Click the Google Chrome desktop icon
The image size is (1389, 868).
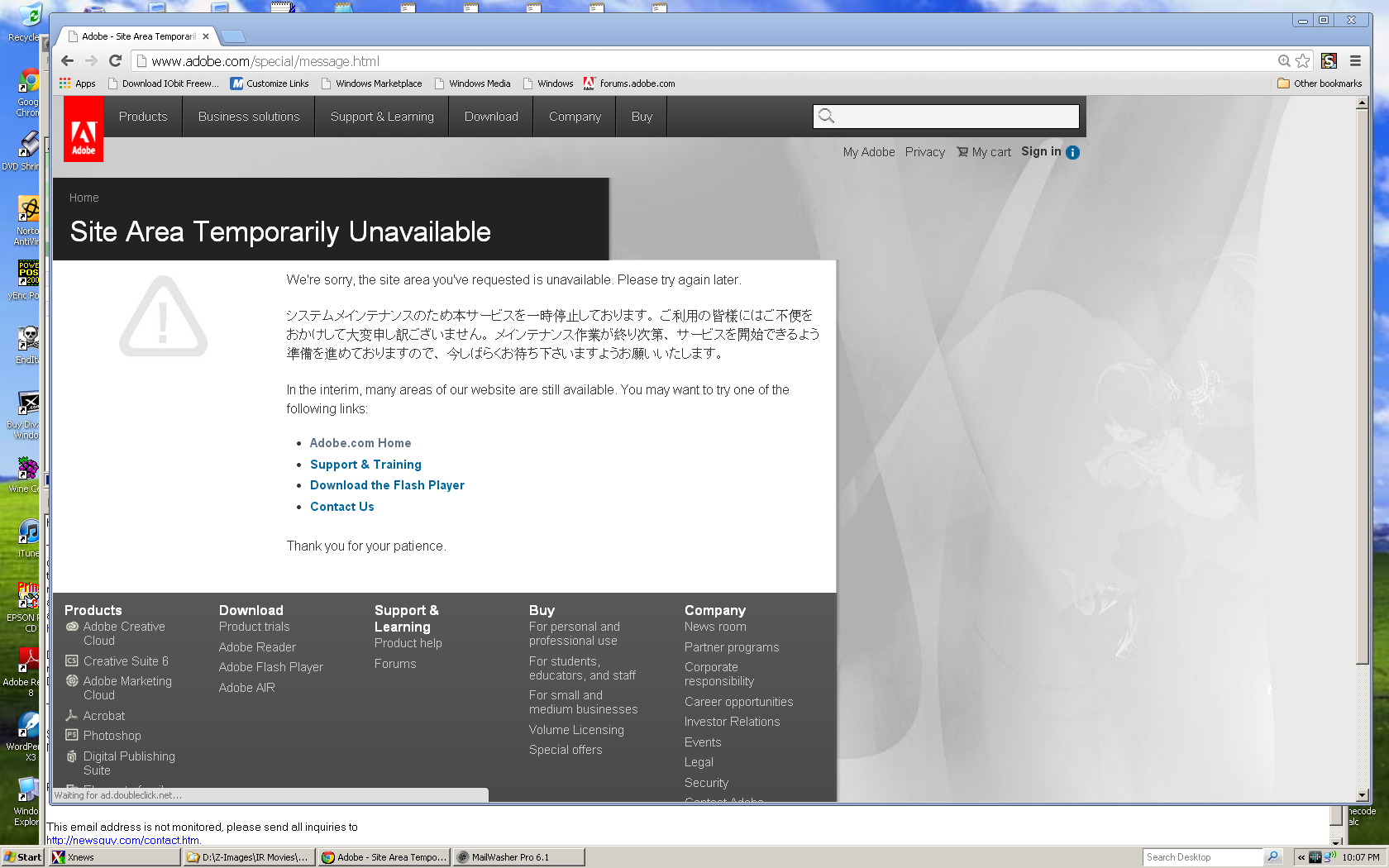tap(27, 93)
